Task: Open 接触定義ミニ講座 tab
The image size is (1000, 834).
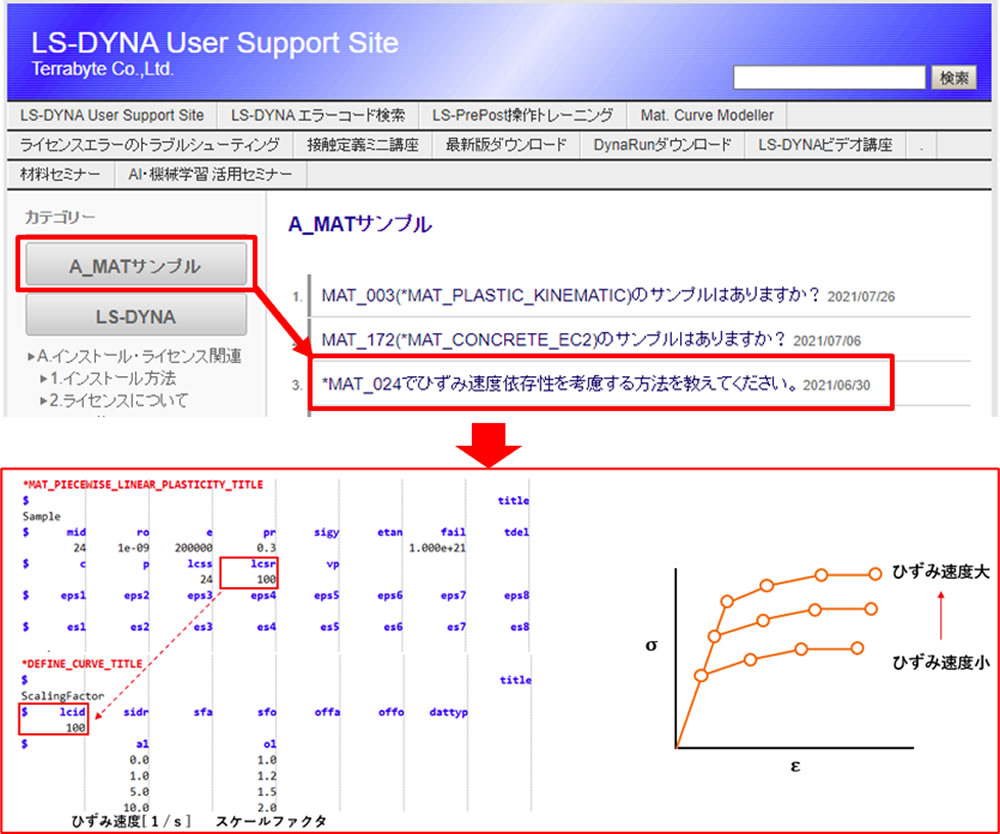Action: (x=362, y=145)
